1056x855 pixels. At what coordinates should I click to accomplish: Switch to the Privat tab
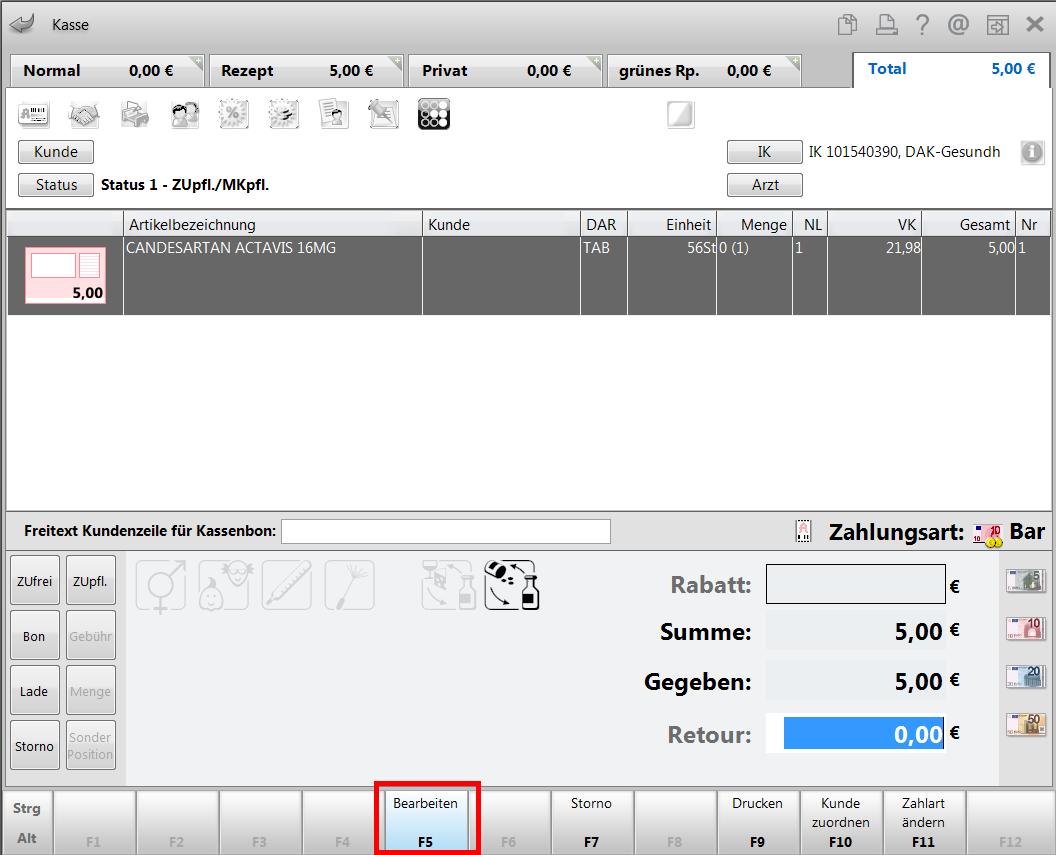pos(504,71)
